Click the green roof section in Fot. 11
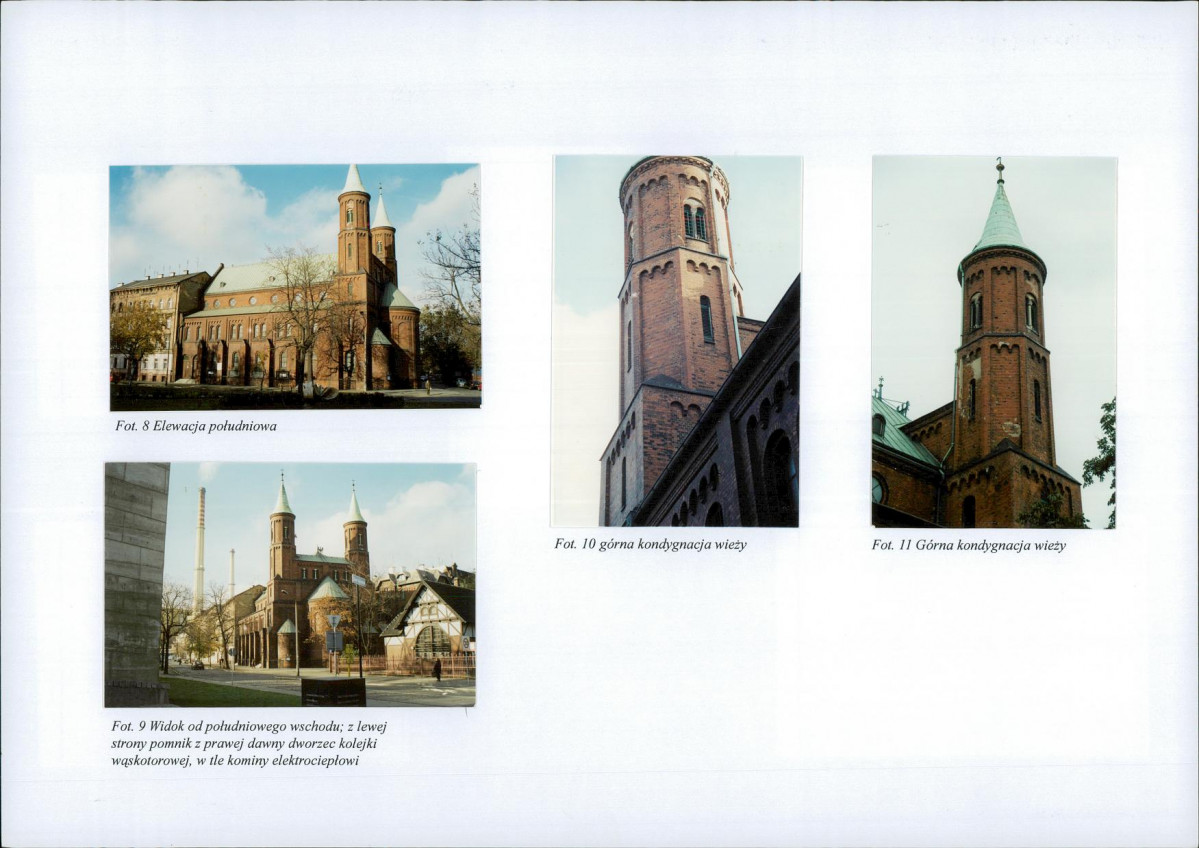 (x=901, y=433)
